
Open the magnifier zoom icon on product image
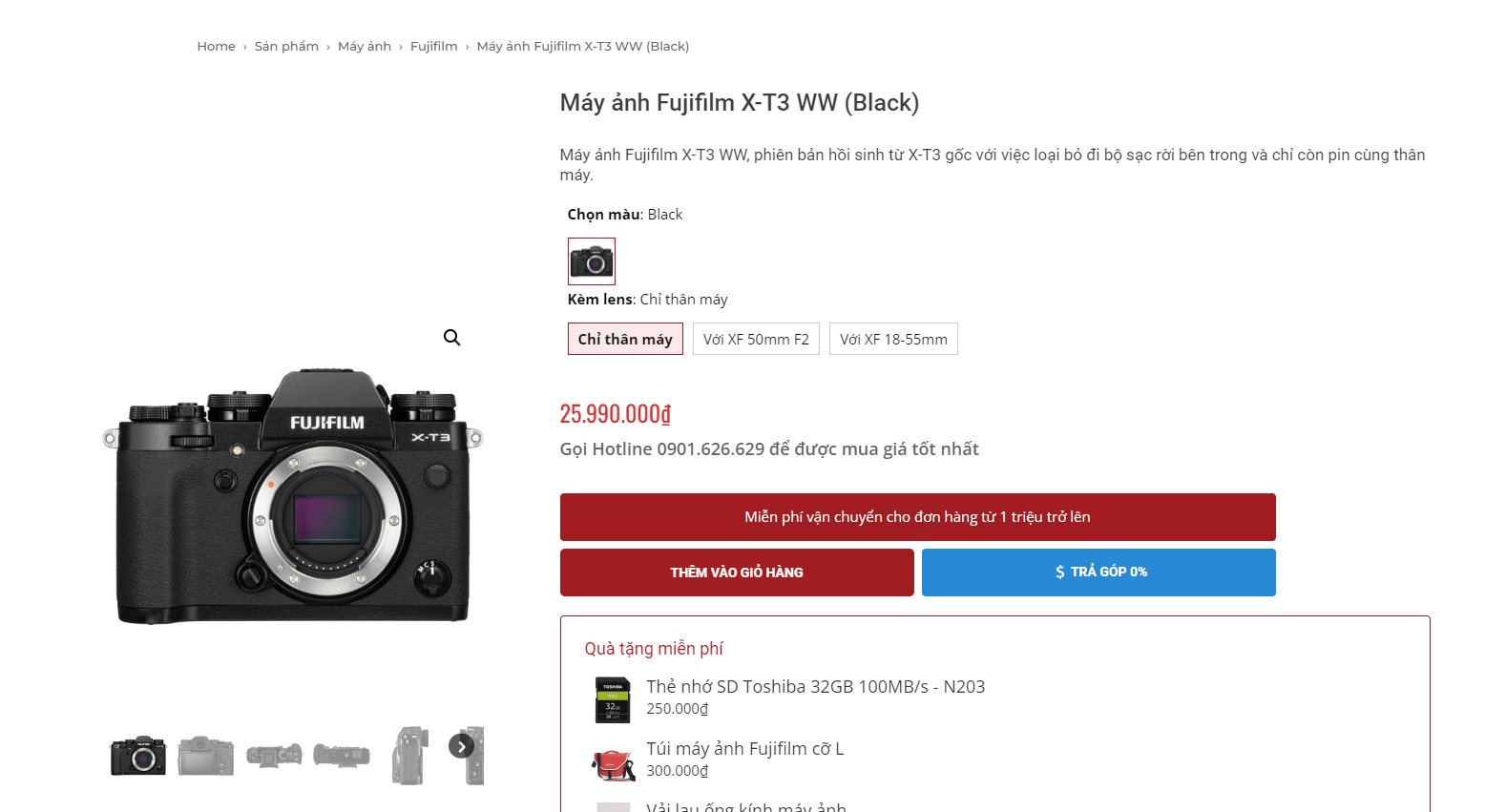click(x=452, y=338)
